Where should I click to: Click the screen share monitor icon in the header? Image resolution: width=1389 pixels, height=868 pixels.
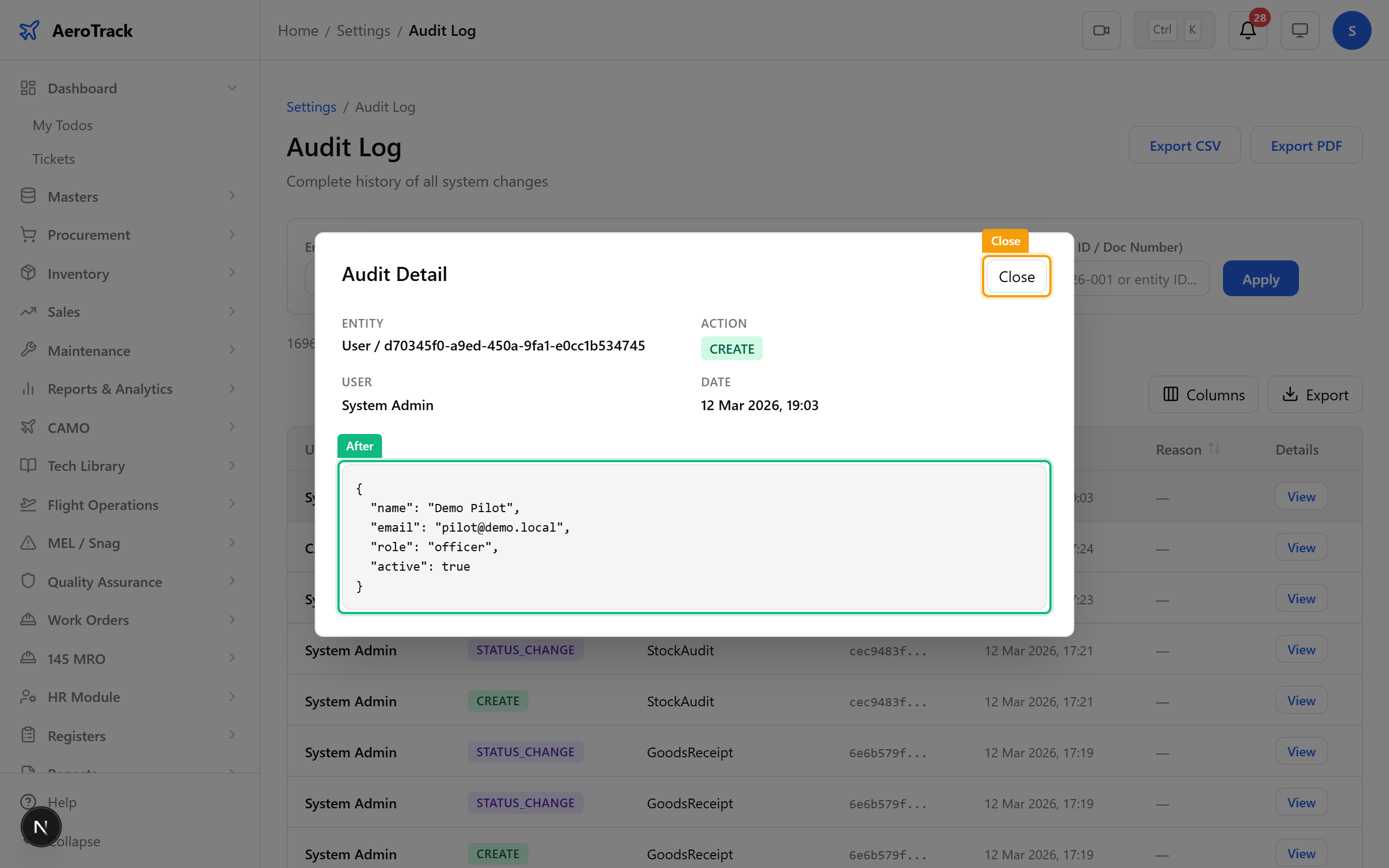1299,30
